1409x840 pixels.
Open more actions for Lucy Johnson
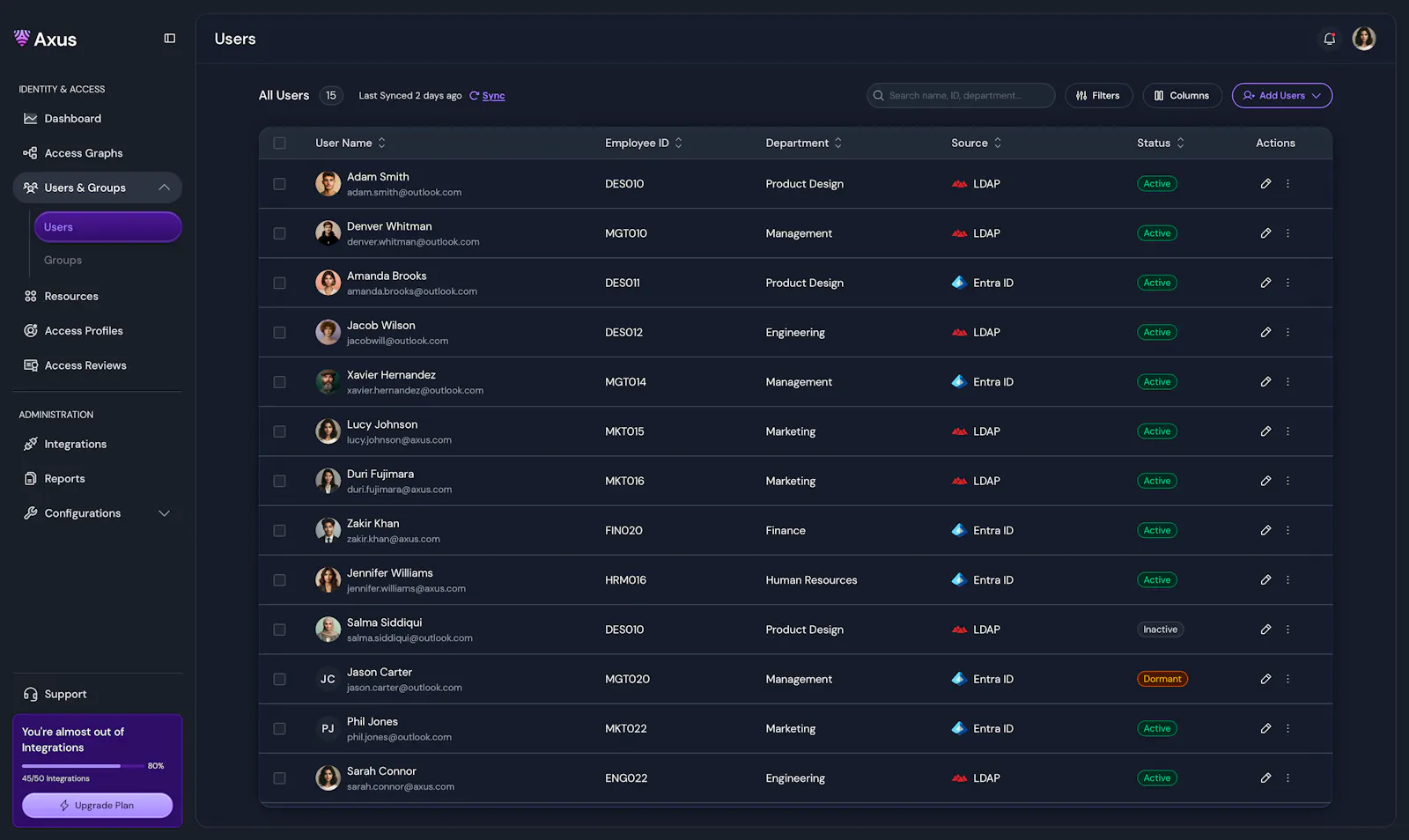(1287, 431)
